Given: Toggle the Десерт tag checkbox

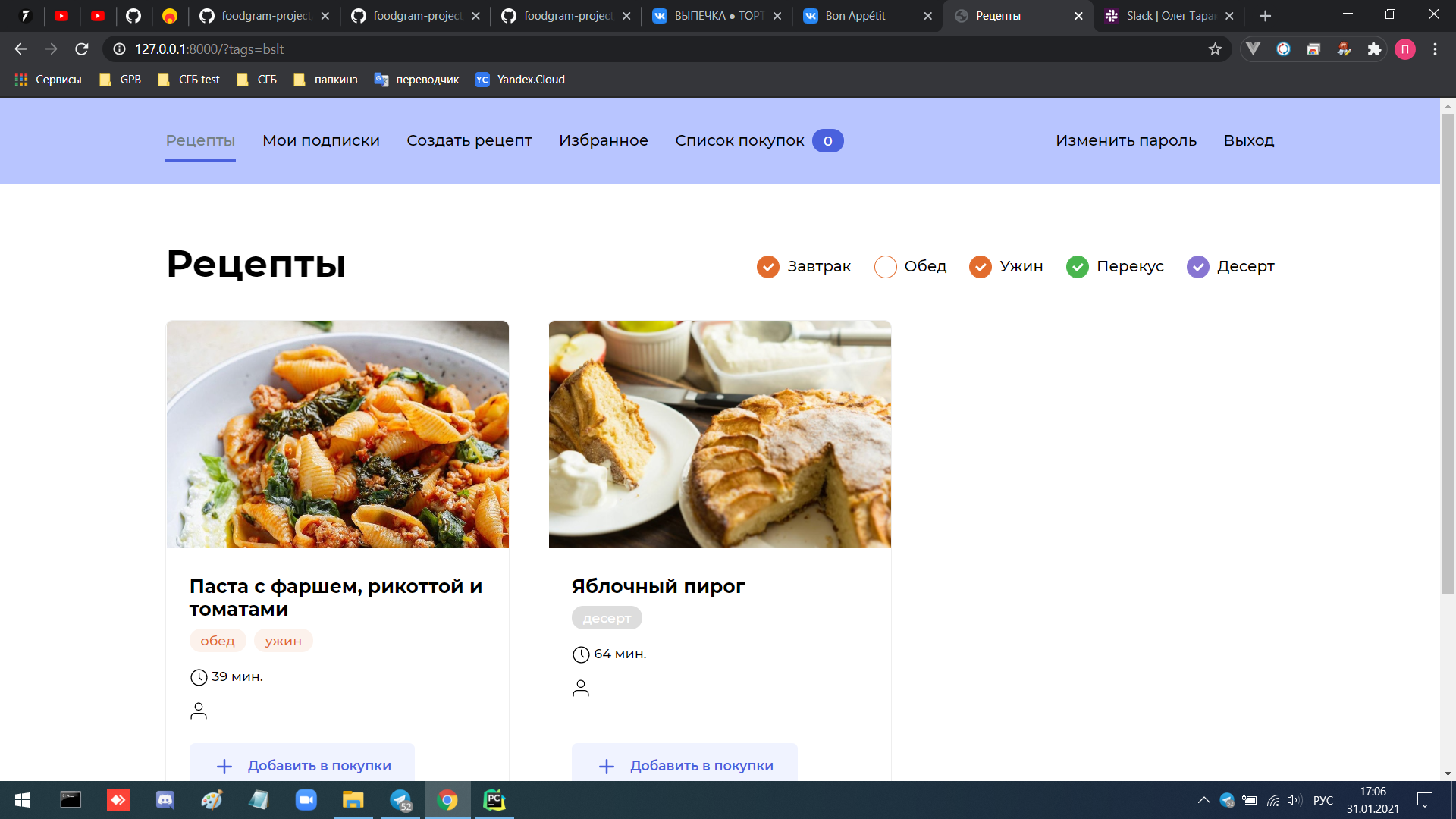Looking at the screenshot, I should click(1197, 267).
